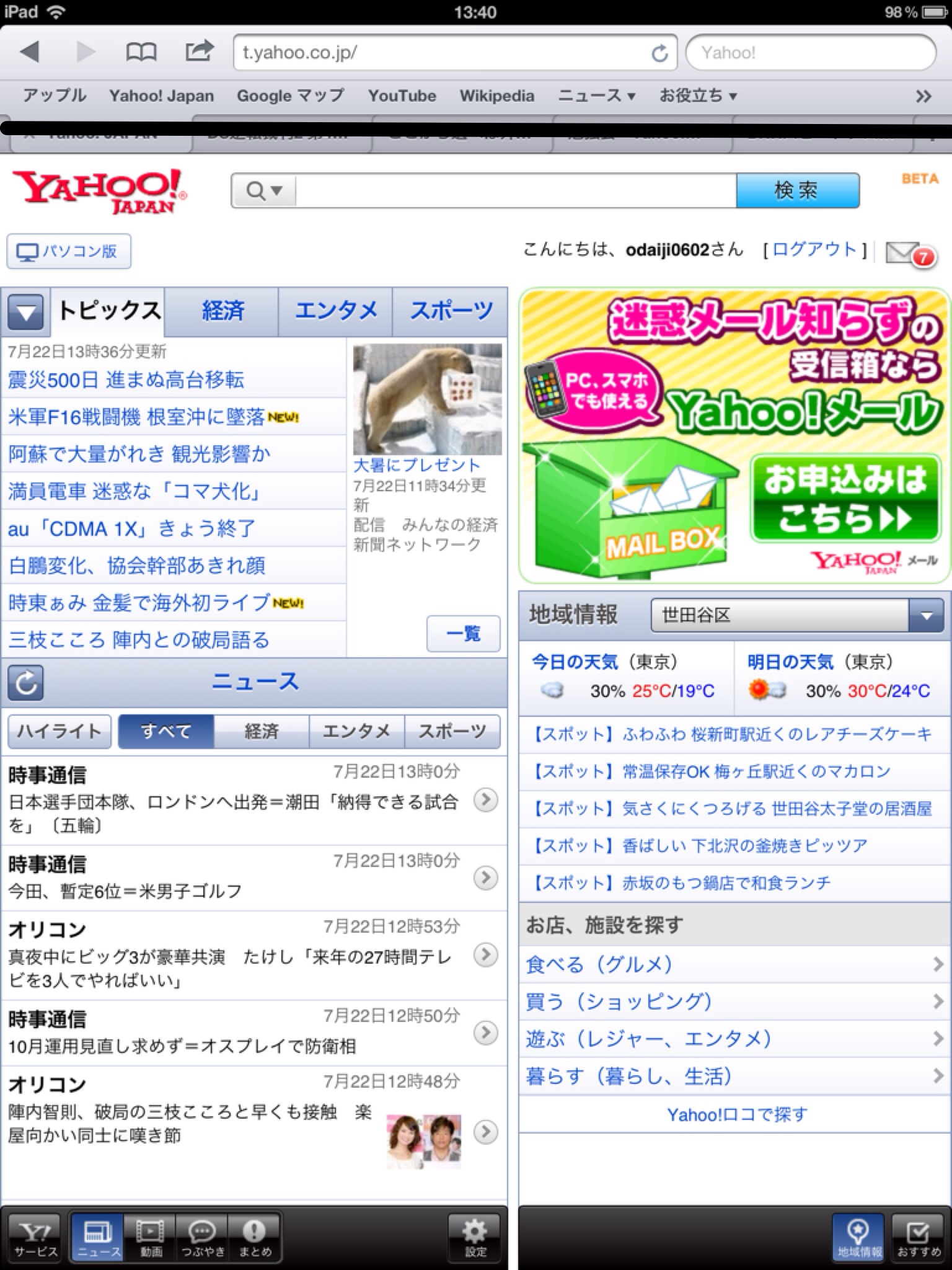Open Google マップ bookmark
Image resolution: width=952 pixels, height=1270 pixels.
[290, 95]
